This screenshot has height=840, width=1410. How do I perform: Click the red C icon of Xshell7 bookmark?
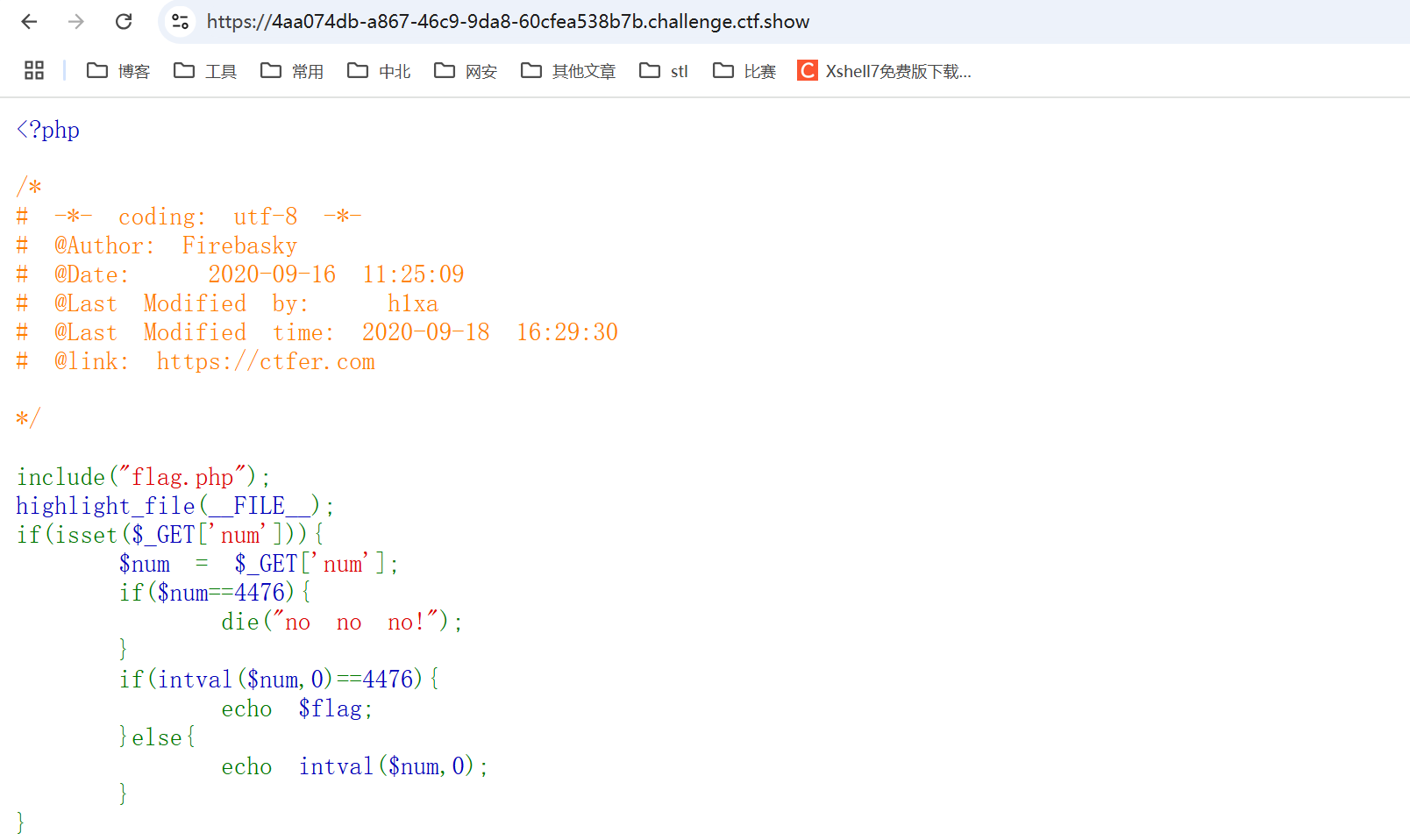(807, 70)
